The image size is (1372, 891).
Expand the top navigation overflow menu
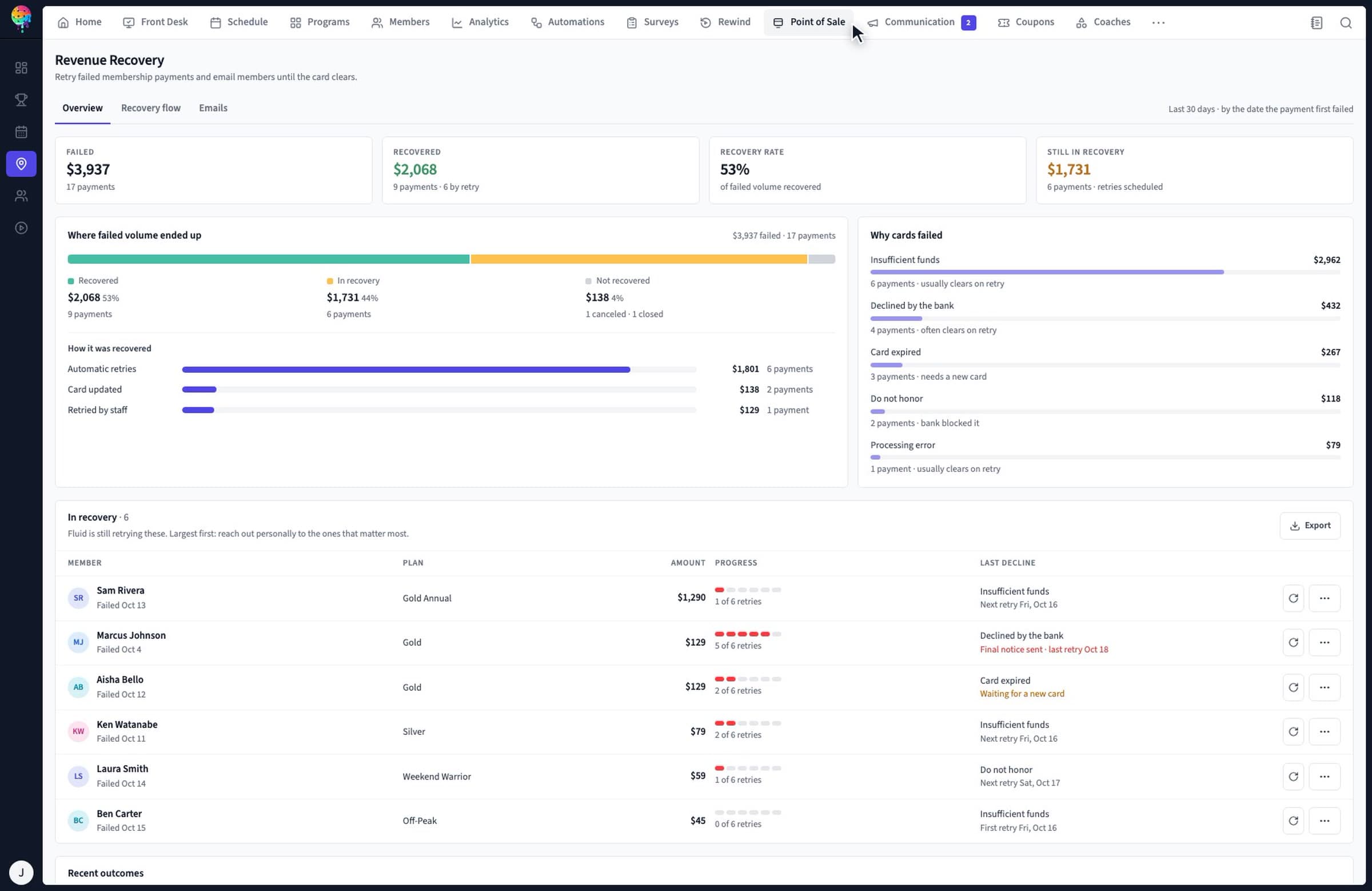click(1158, 22)
